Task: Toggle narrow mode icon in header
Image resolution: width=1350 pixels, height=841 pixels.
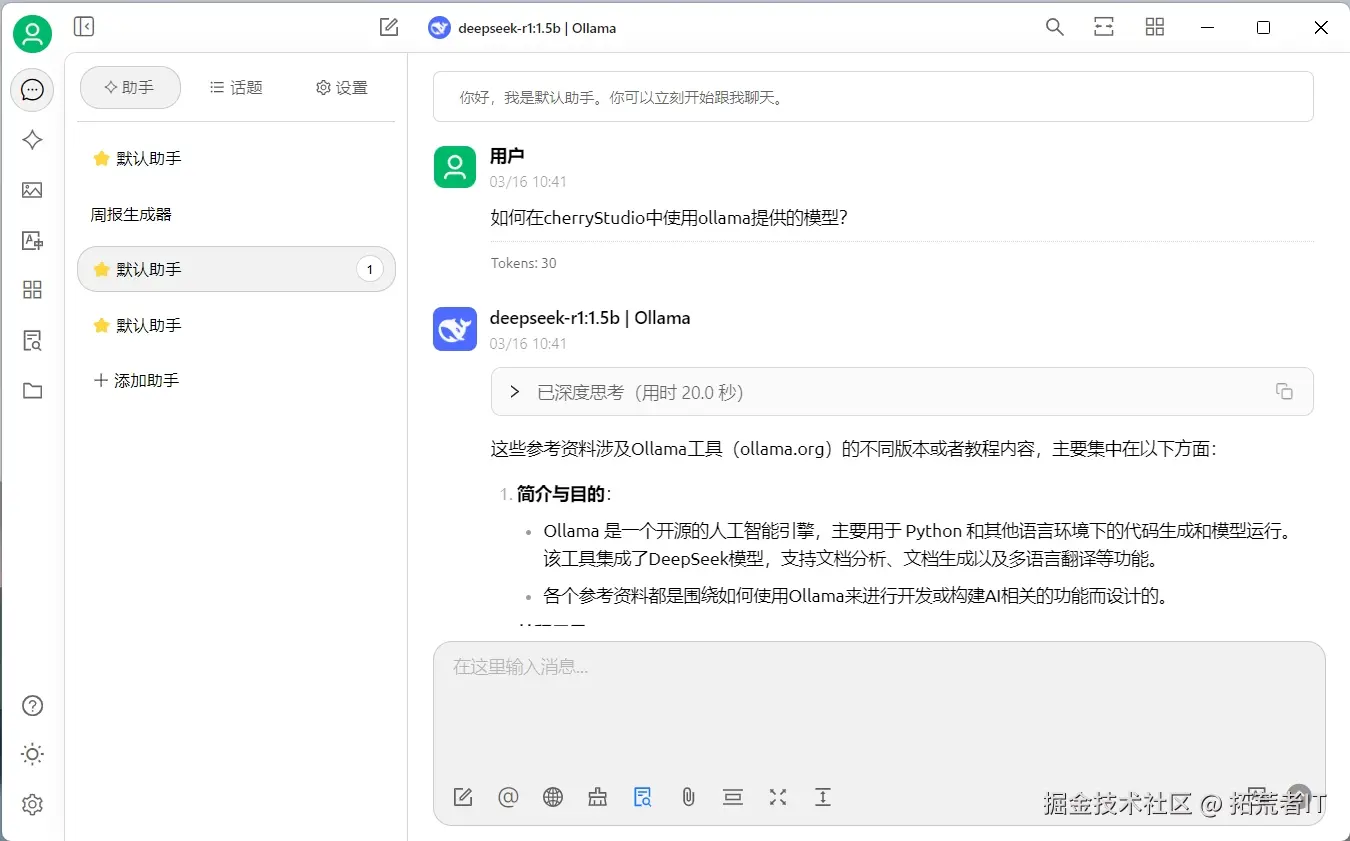Action: (x=1104, y=27)
